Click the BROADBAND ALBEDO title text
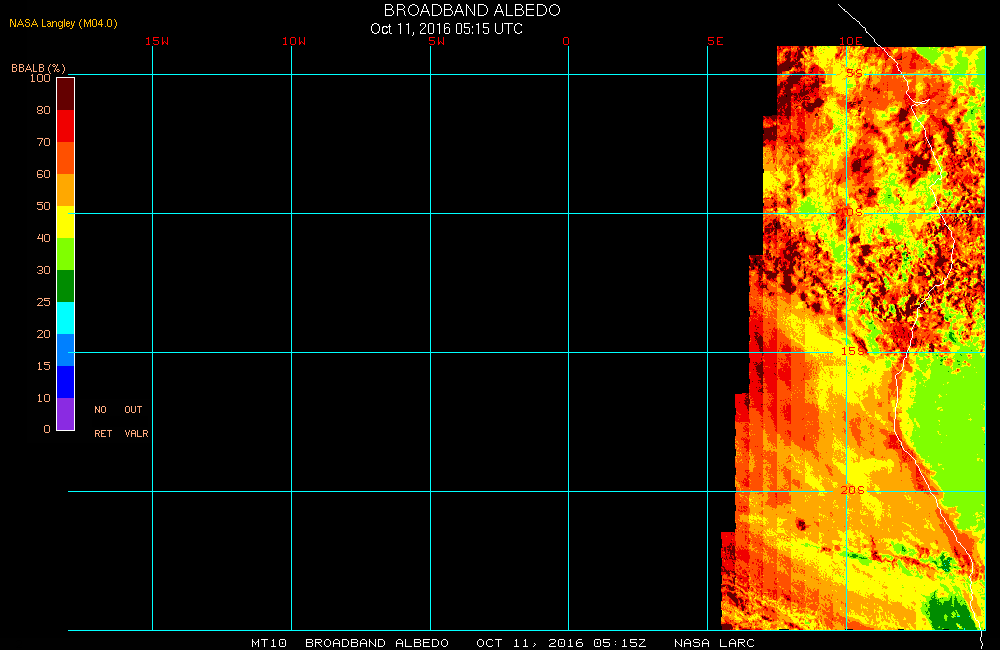The image size is (1000, 650). click(472, 10)
